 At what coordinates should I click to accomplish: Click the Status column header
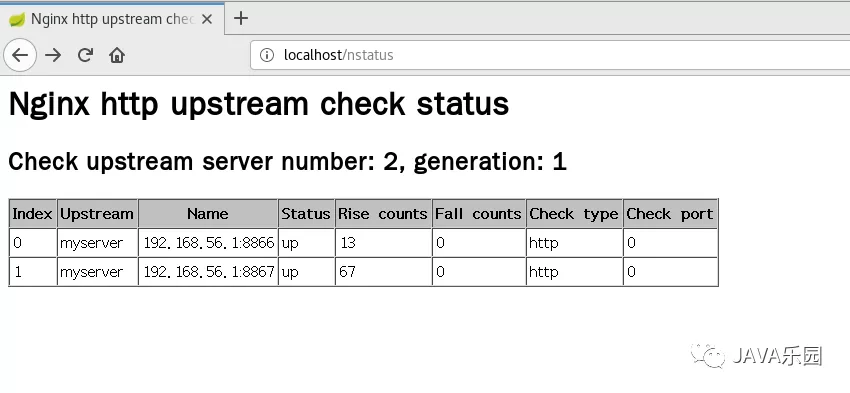306,214
